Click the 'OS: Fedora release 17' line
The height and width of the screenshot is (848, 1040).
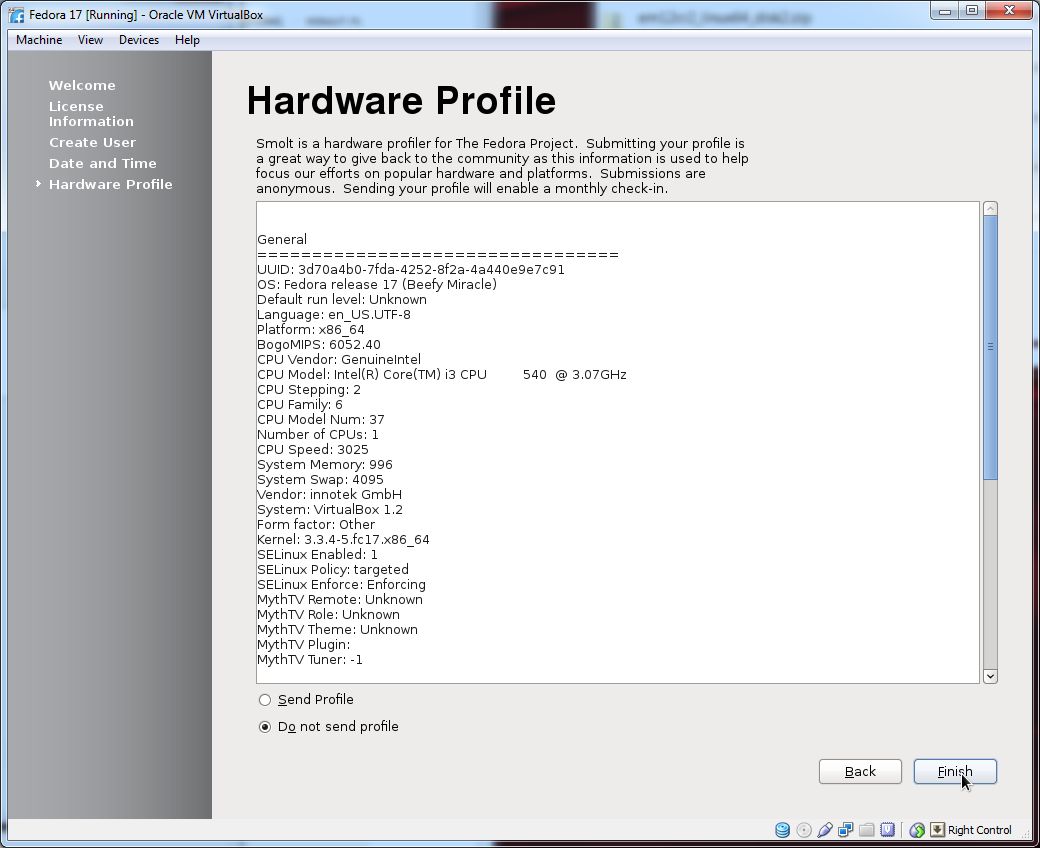click(x=377, y=284)
